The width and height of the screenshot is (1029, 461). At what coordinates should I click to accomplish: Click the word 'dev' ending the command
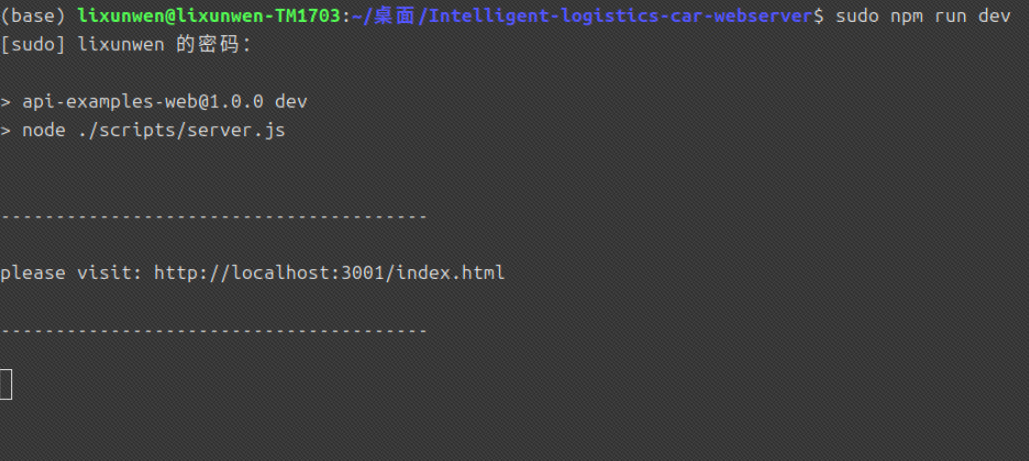click(994, 16)
